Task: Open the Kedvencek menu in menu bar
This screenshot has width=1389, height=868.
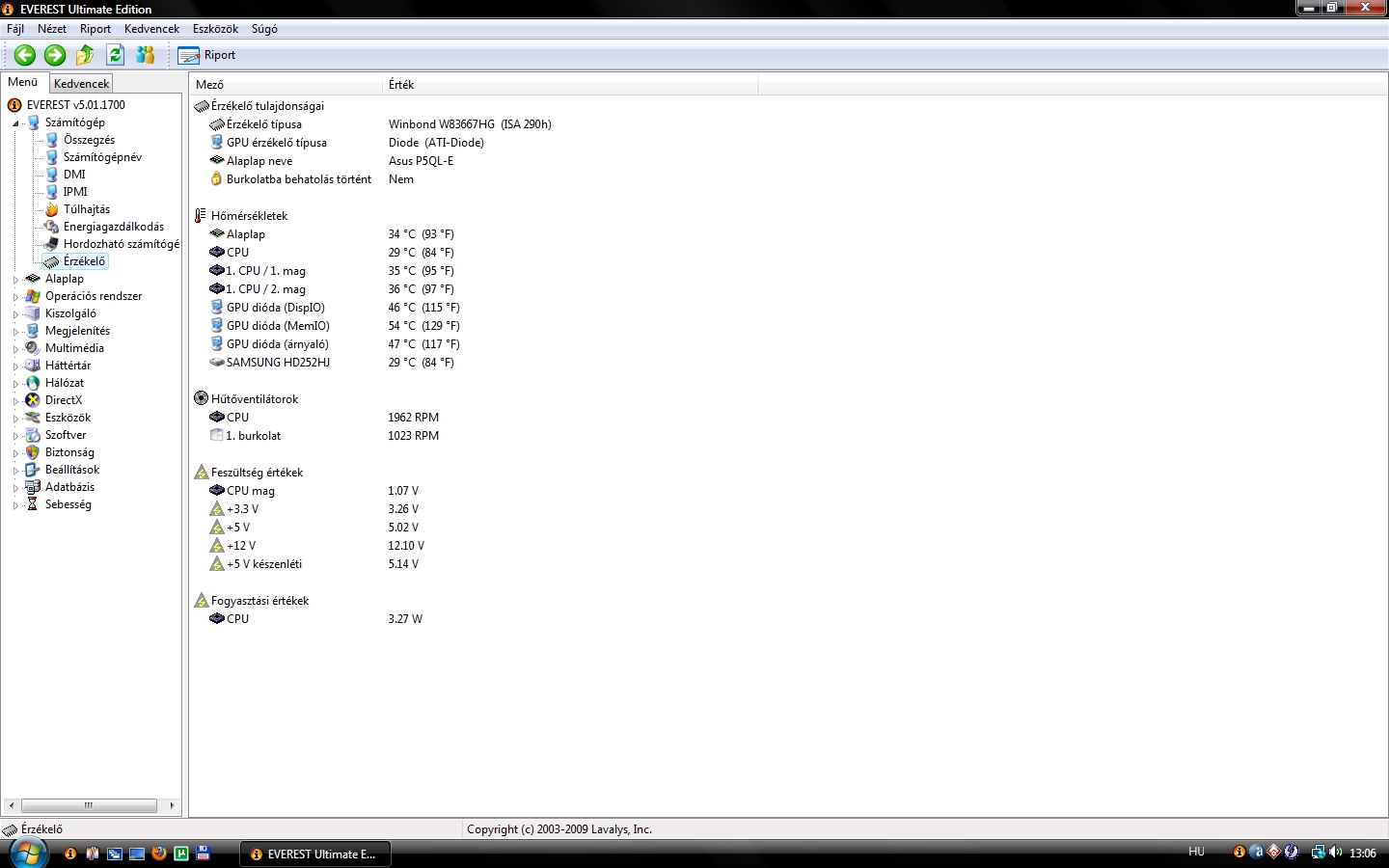Action: pos(151,29)
